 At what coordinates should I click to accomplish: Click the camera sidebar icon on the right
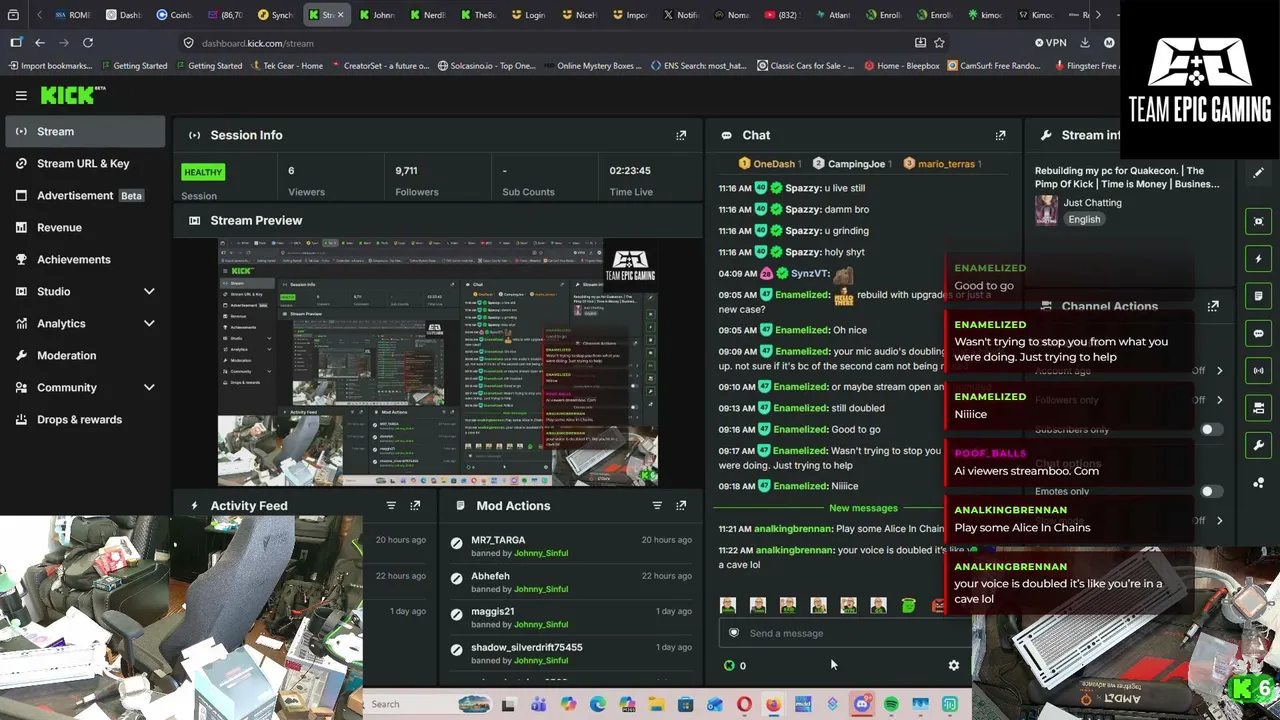(1259, 408)
